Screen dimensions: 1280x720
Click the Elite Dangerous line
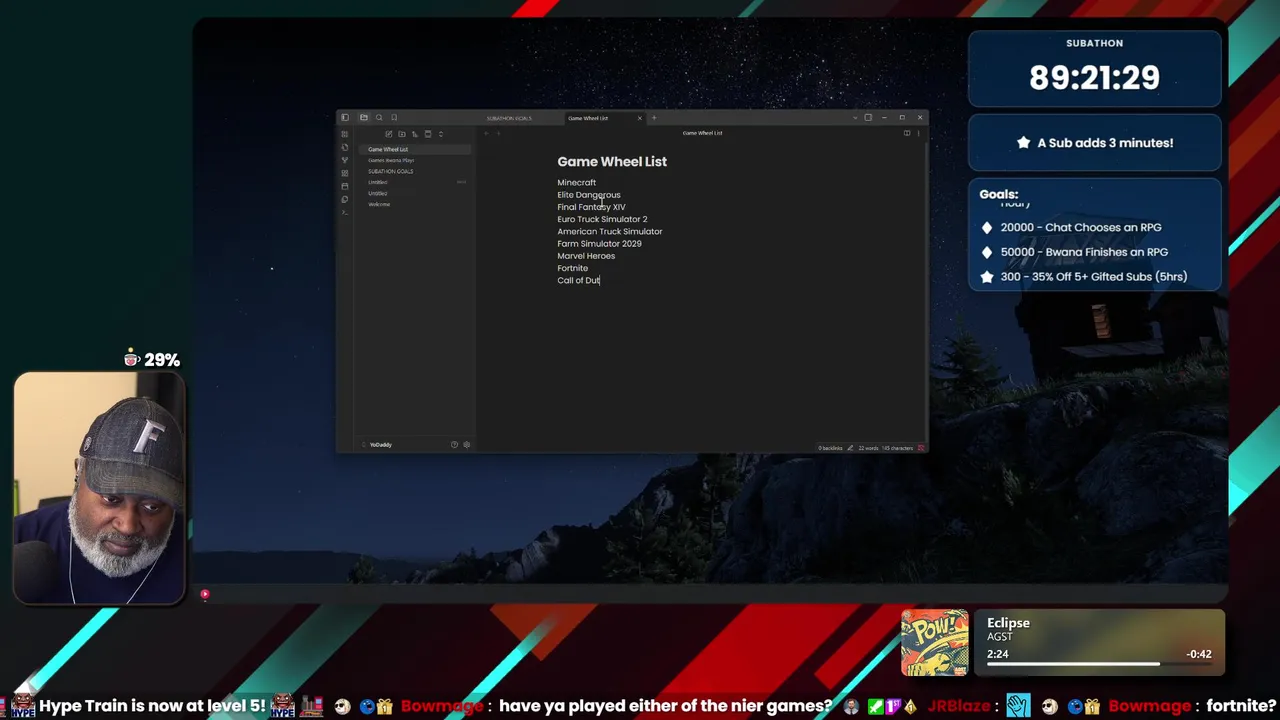[x=589, y=195]
